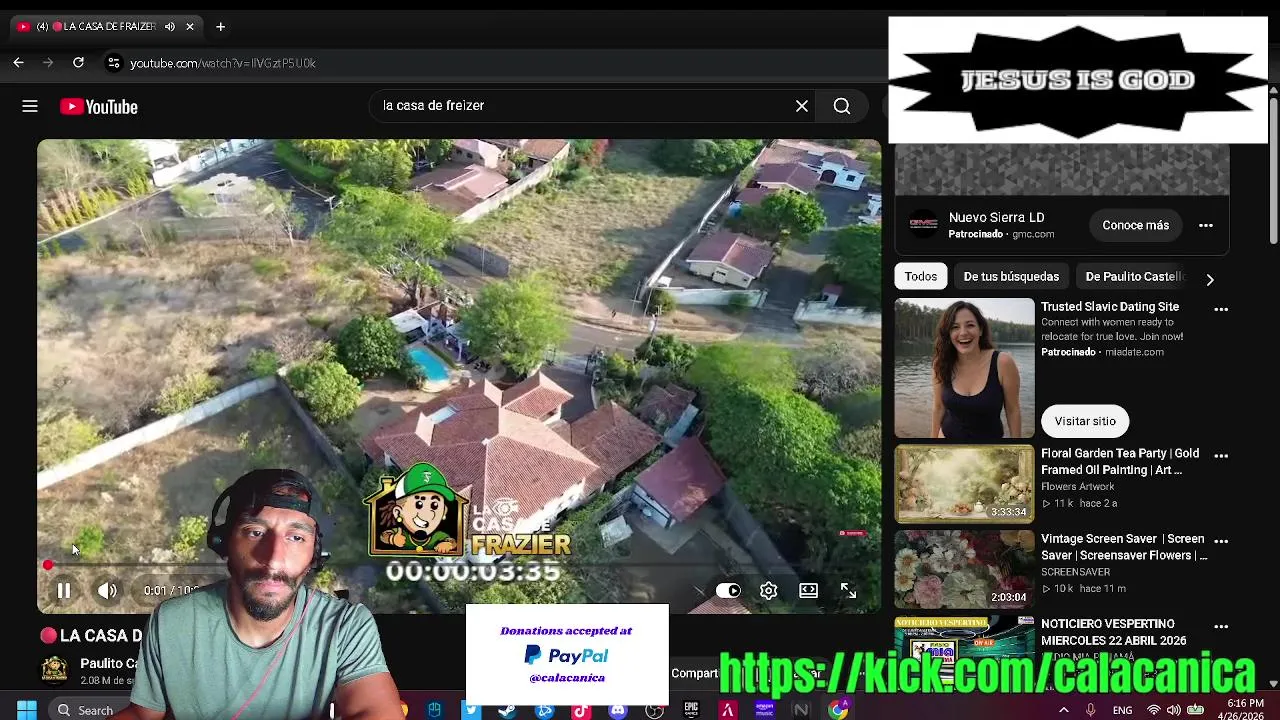Open the YouTube guide hamburger menu
The width and height of the screenshot is (1280, 720).
point(30,106)
